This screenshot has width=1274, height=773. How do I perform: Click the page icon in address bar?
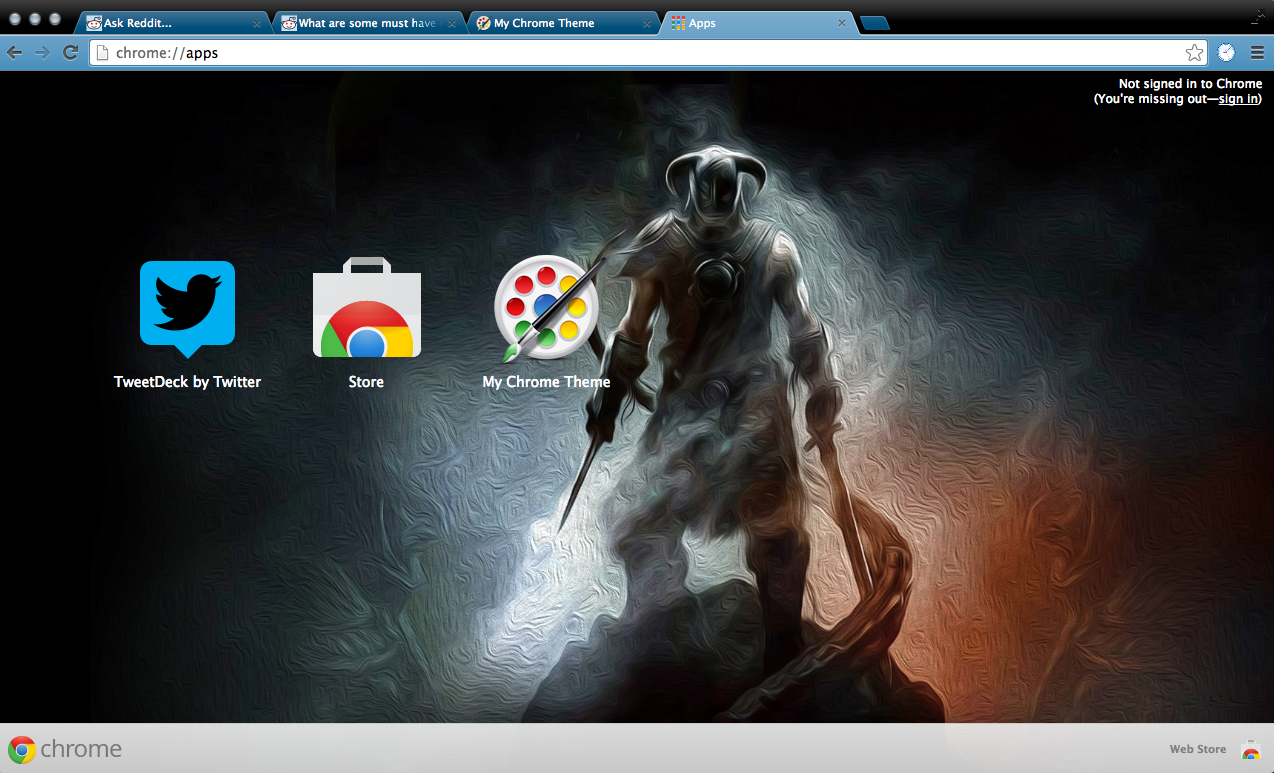tap(102, 53)
